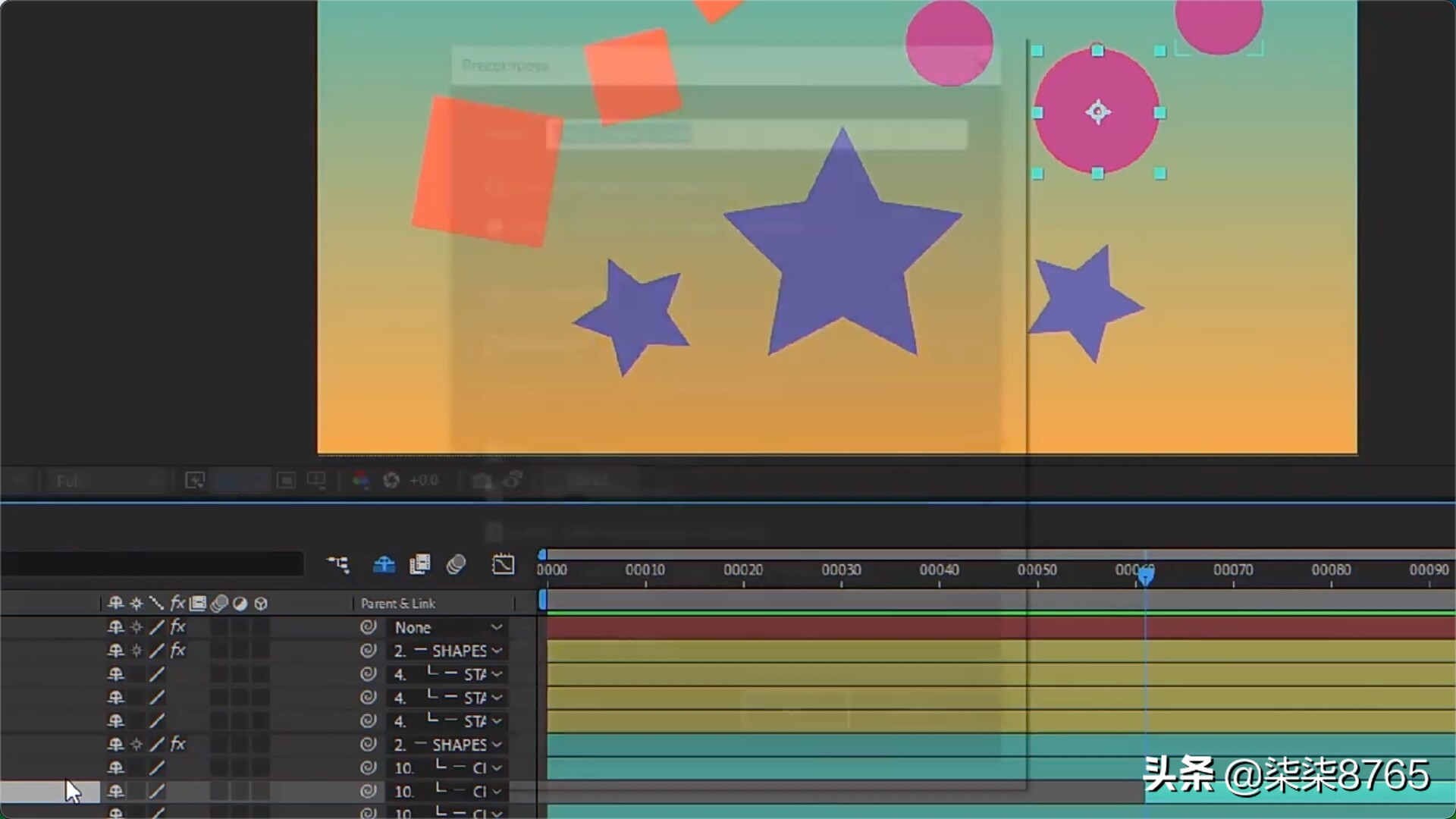
Task: Open the composition mini-flowchart icon
Action: pos(337,565)
